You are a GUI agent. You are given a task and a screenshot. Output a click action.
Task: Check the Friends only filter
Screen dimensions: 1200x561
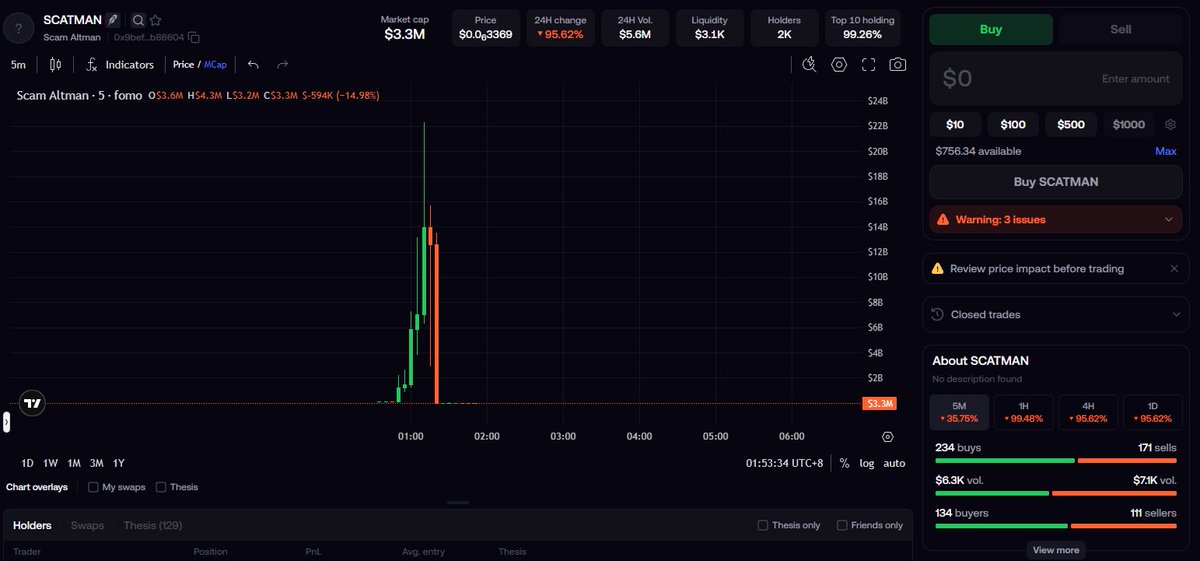tap(842, 525)
